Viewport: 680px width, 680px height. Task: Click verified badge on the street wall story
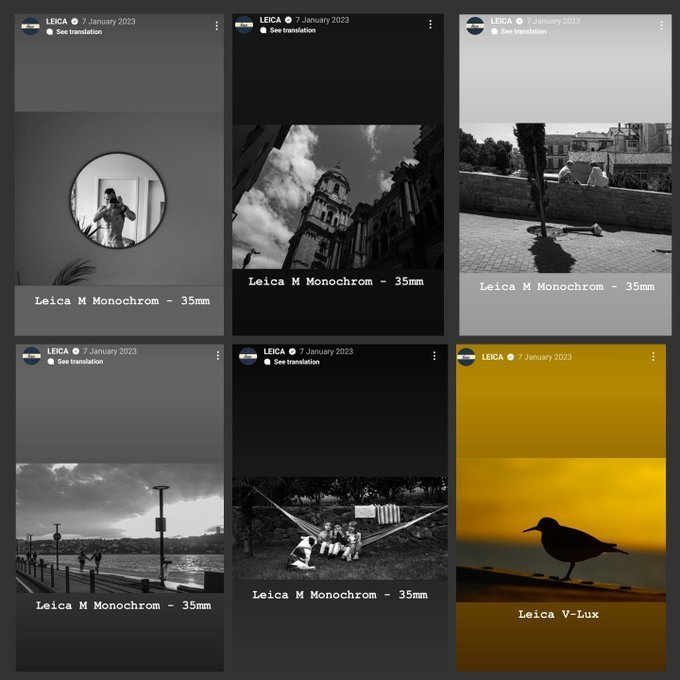click(520, 21)
